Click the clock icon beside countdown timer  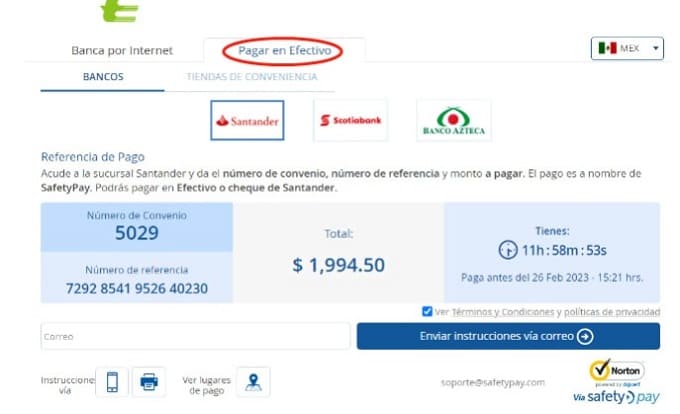tap(508, 250)
